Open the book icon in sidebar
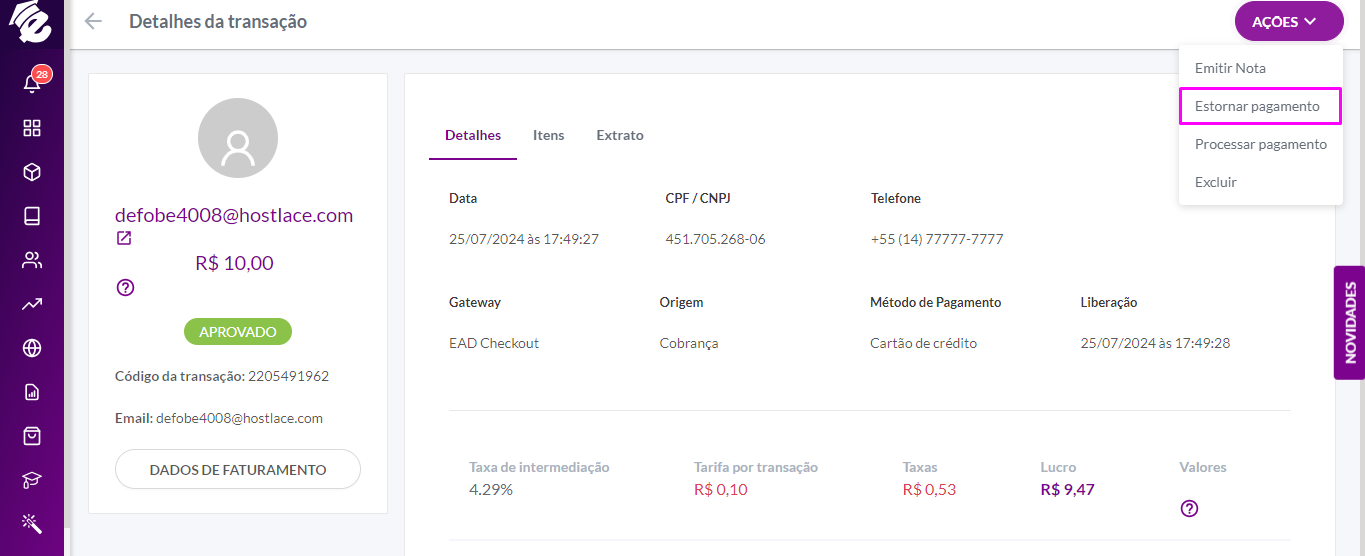 [32, 216]
